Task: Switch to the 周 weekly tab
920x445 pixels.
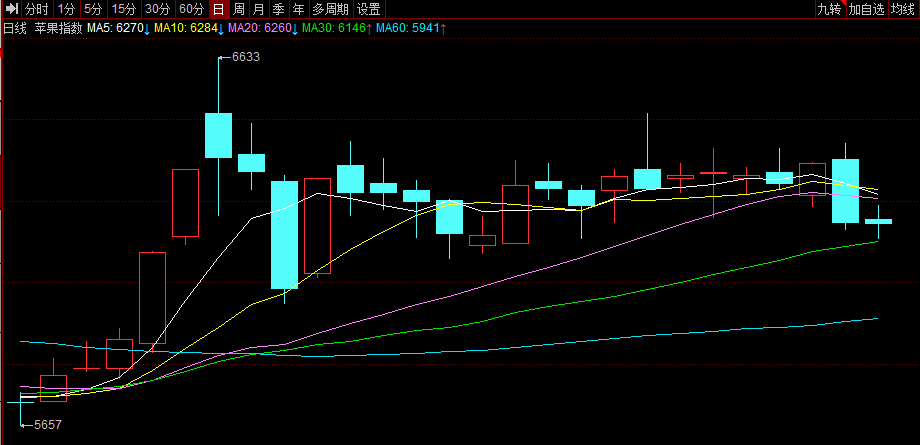Action: coord(239,9)
